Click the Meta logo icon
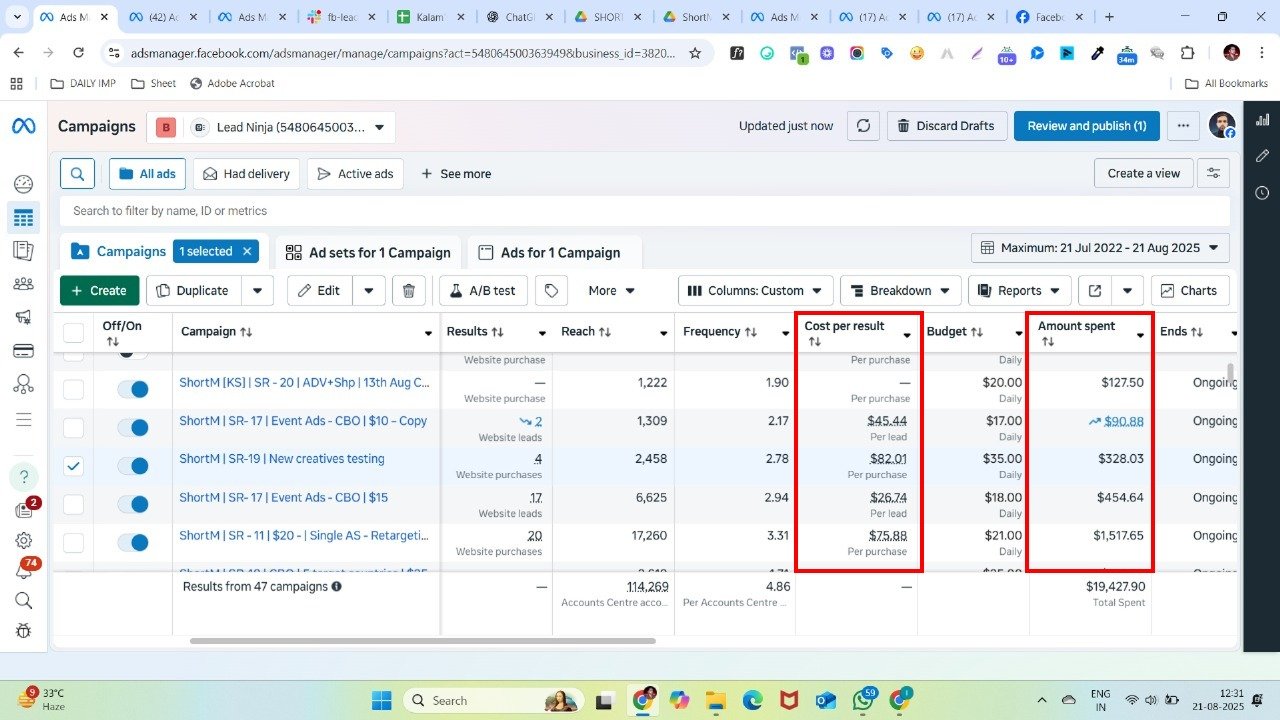 tap(23, 126)
